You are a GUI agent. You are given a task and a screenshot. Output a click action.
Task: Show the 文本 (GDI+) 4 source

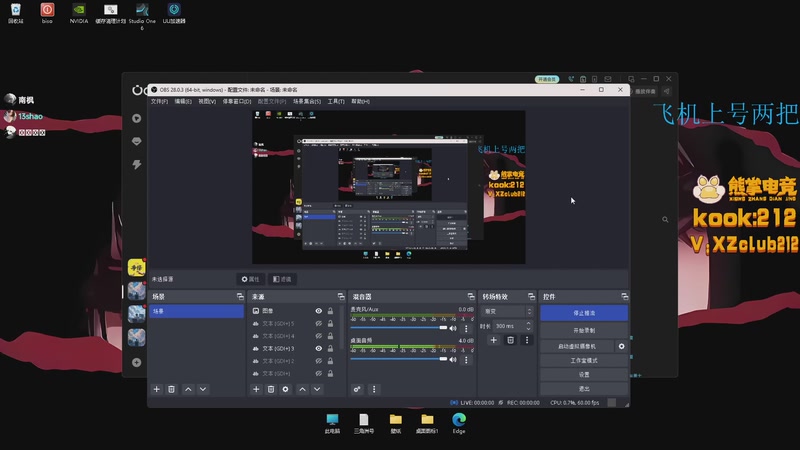pos(318,336)
